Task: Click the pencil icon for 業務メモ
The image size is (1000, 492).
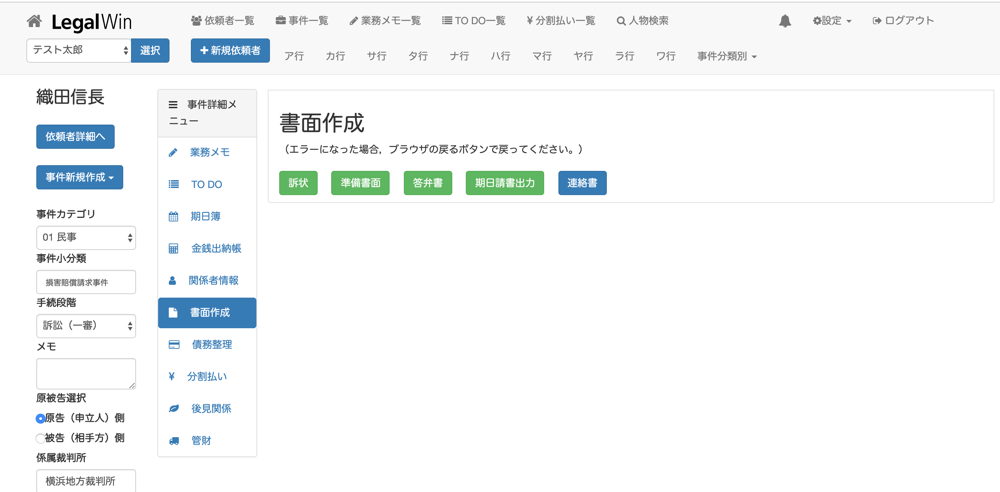Action: (173, 153)
